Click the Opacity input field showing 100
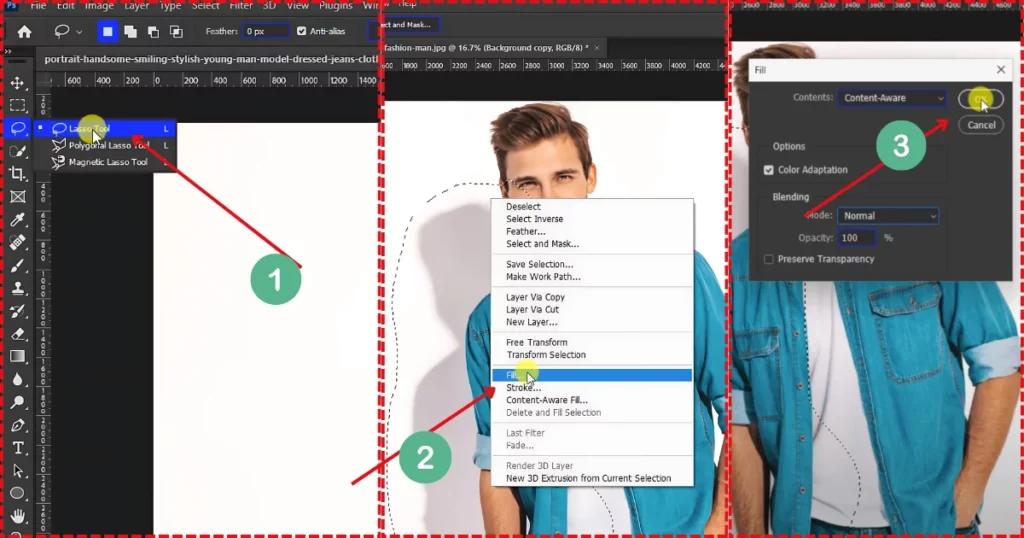1024x538 pixels. (857, 238)
